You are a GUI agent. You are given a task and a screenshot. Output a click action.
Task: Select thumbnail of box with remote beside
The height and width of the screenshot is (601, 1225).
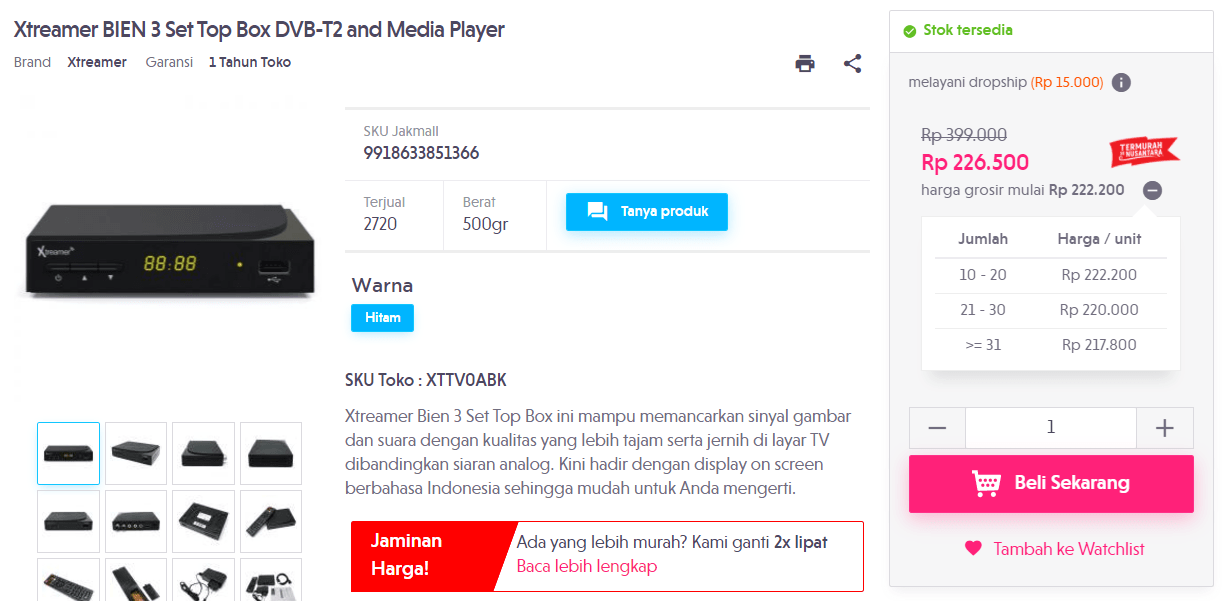coord(270,521)
